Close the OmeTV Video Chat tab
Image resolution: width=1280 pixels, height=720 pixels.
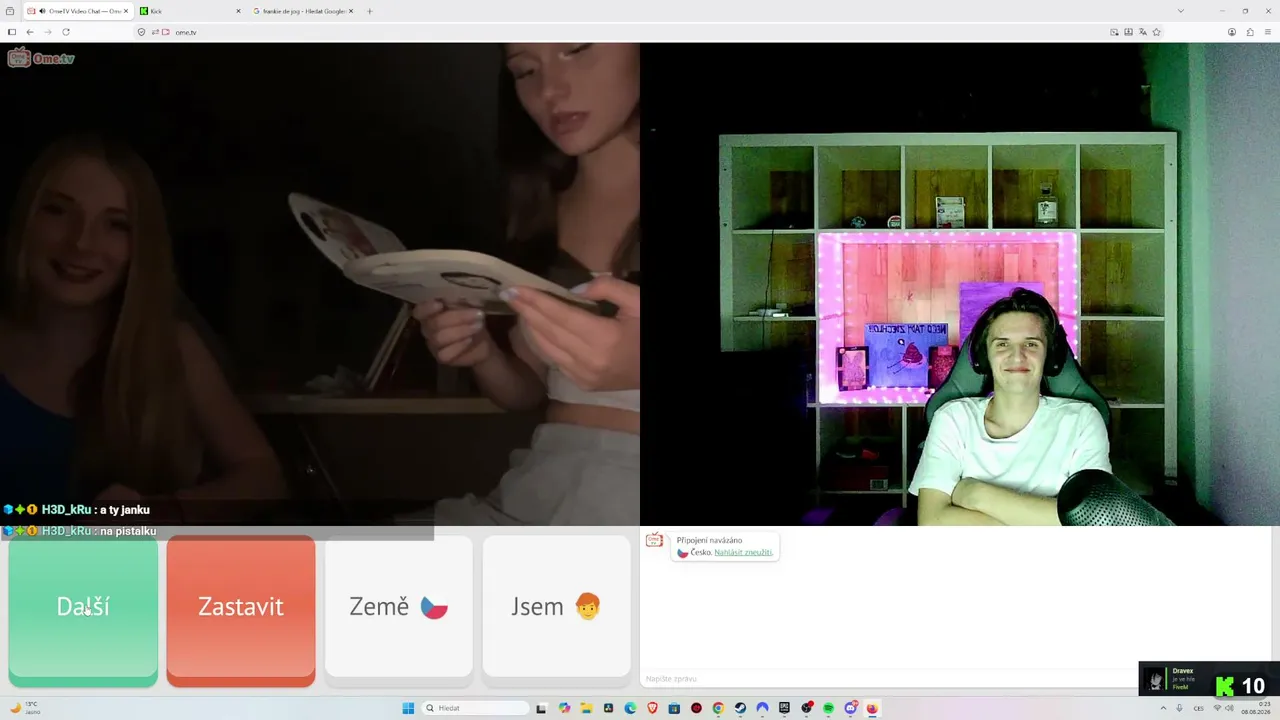coord(126,11)
